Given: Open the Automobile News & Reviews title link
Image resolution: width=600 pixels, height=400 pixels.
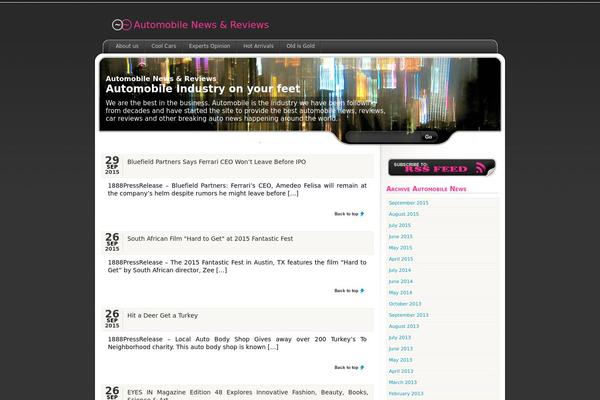Looking at the screenshot, I should click(201, 25).
